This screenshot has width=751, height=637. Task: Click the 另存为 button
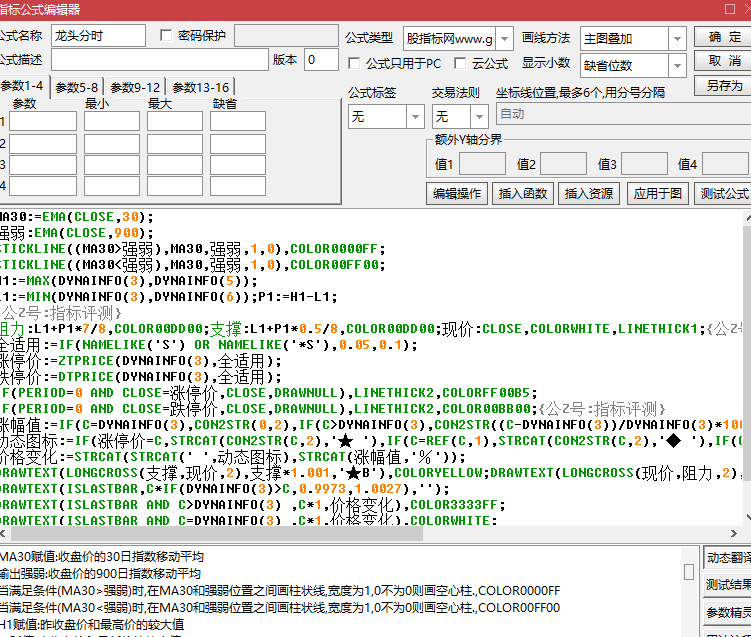click(723, 86)
